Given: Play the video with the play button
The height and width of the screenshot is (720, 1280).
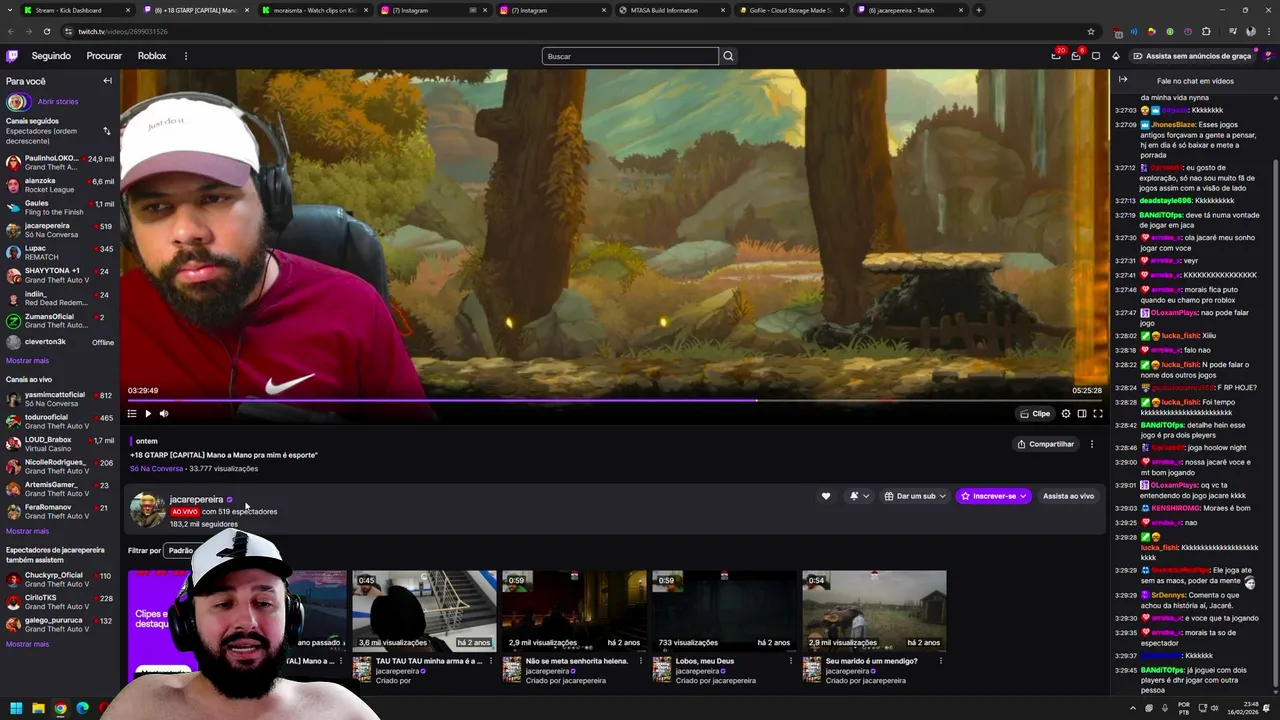Looking at the screenshot, I should 148,413.
